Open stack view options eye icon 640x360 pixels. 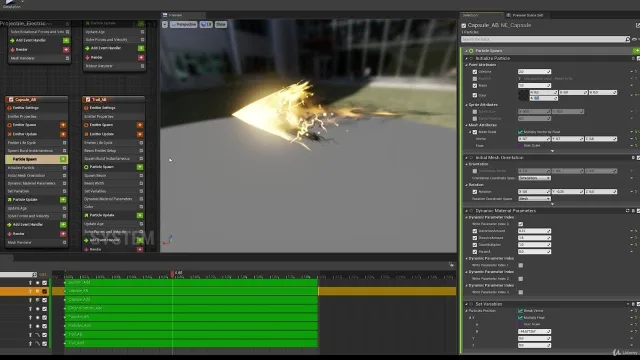tap(634, 39)
